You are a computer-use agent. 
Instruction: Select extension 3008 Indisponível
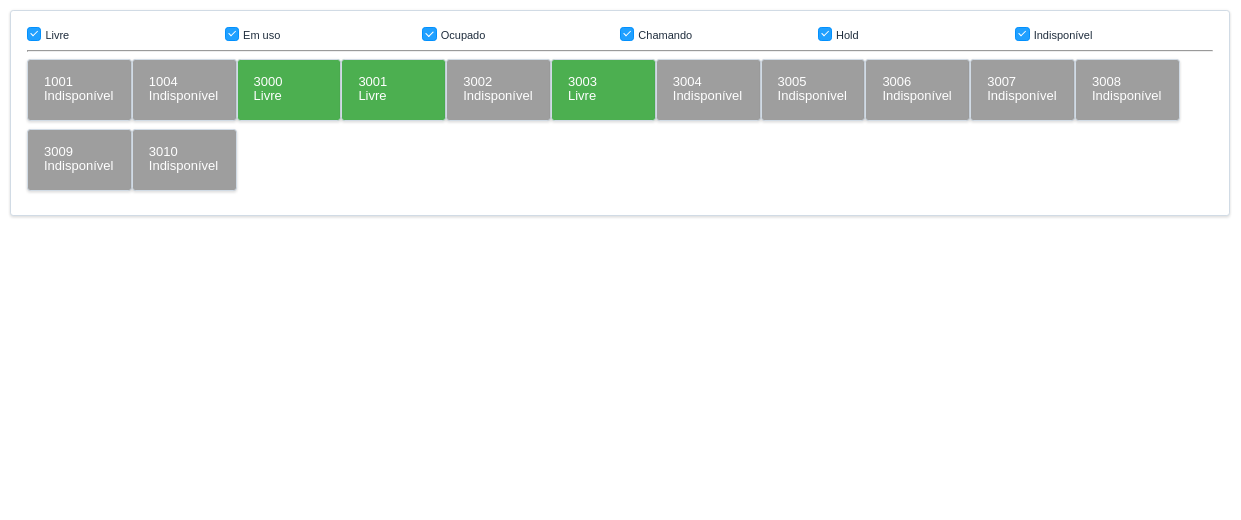click(1127, 90)
